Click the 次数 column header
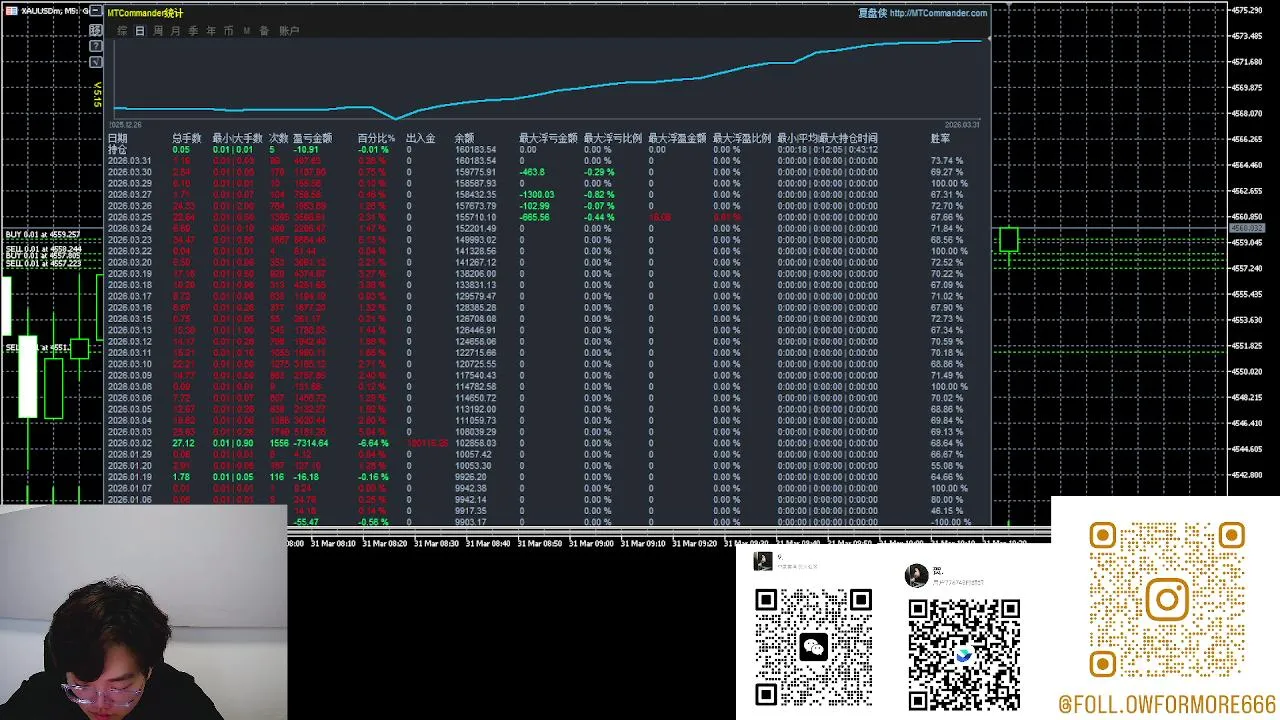 pyautogui.click(x=278, y=138)
